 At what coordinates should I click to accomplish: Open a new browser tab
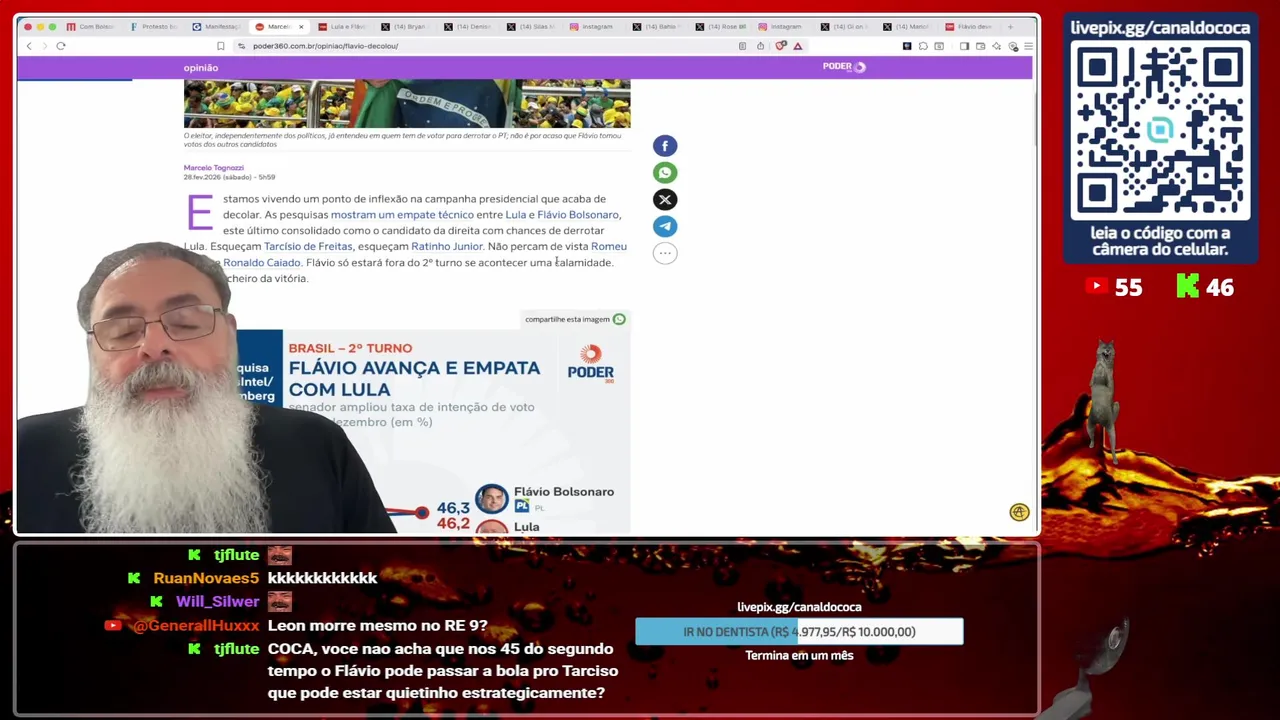[x=1010, y=27]
